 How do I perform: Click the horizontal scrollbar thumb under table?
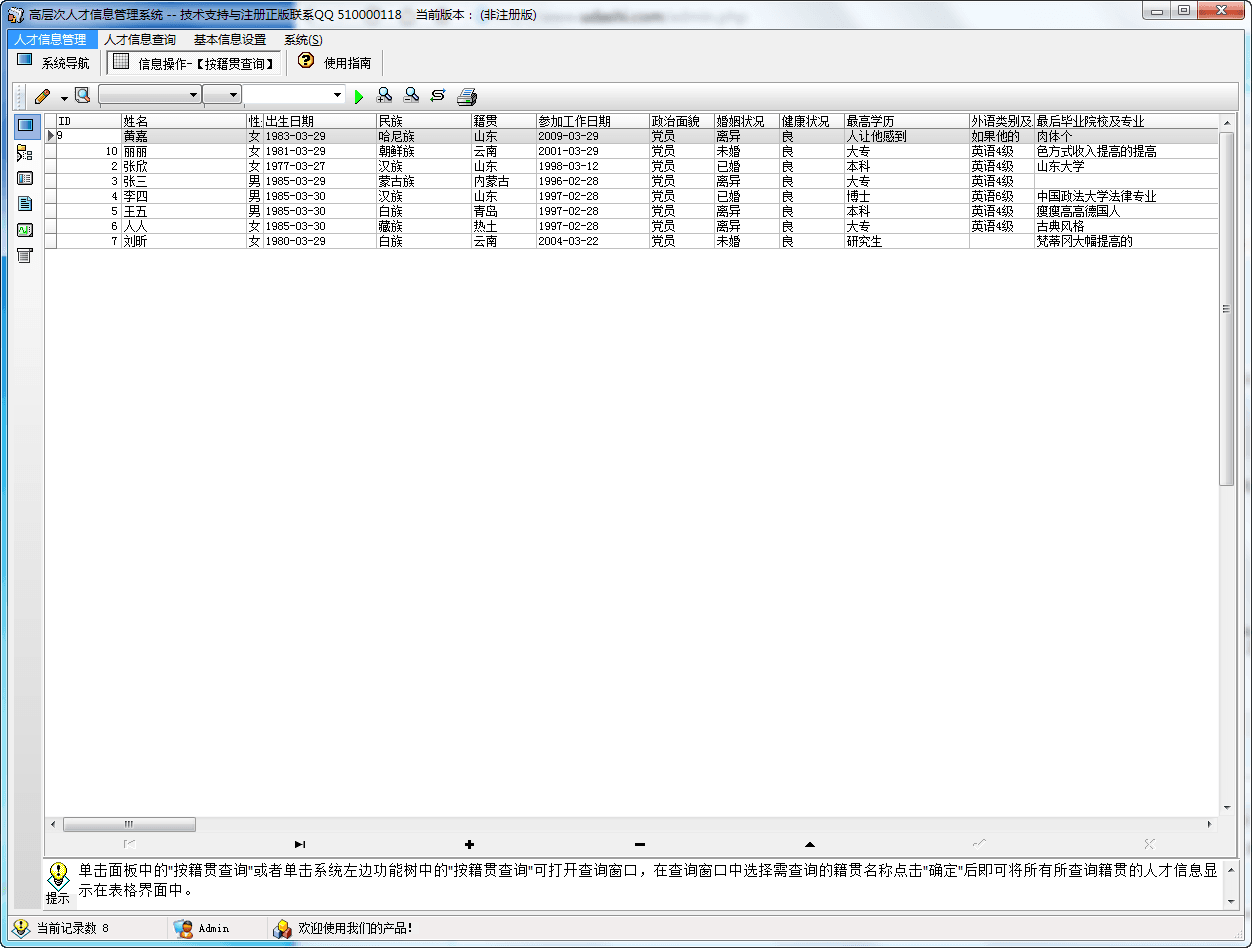(x=129, y=825)
